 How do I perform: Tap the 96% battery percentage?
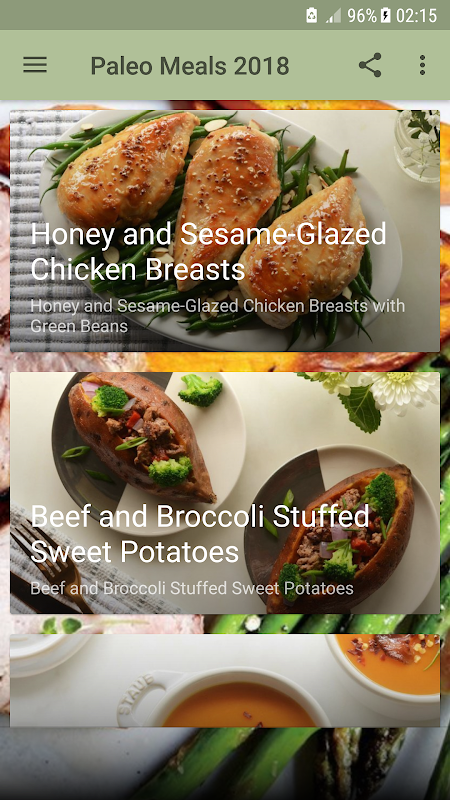click(362, 16)
